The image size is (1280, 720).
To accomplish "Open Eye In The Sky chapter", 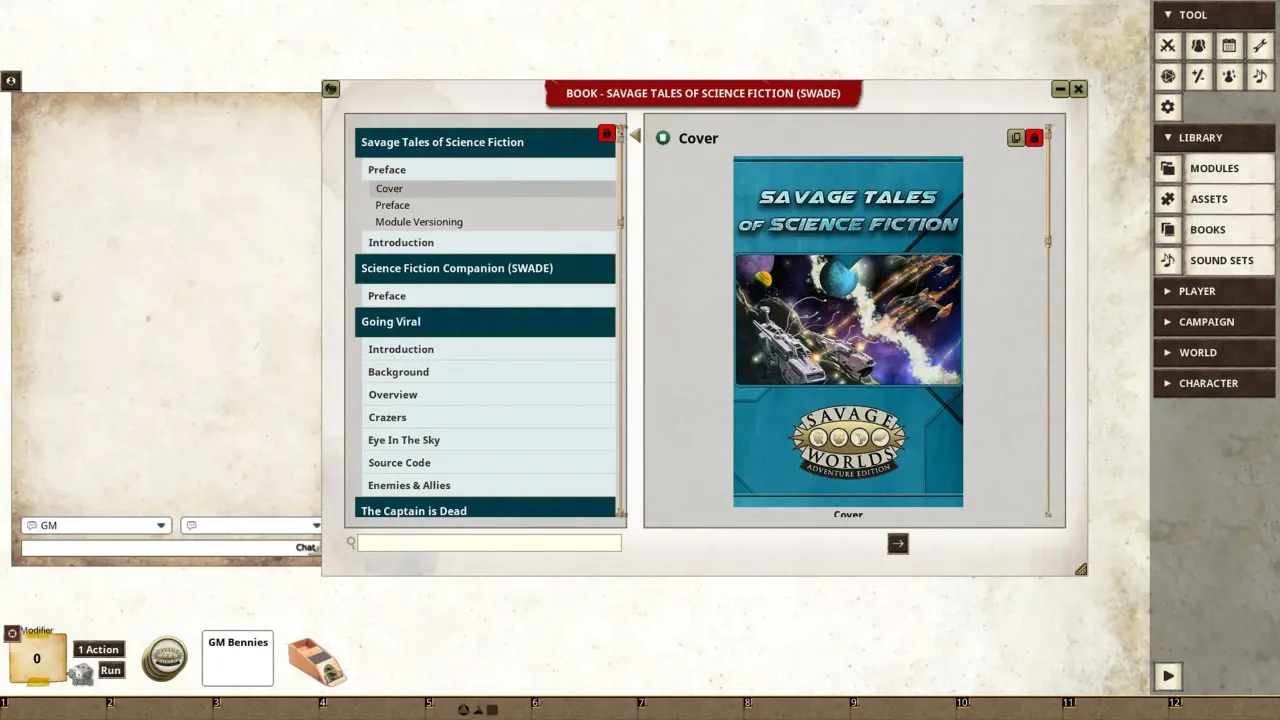I will [x=488, y=440].
